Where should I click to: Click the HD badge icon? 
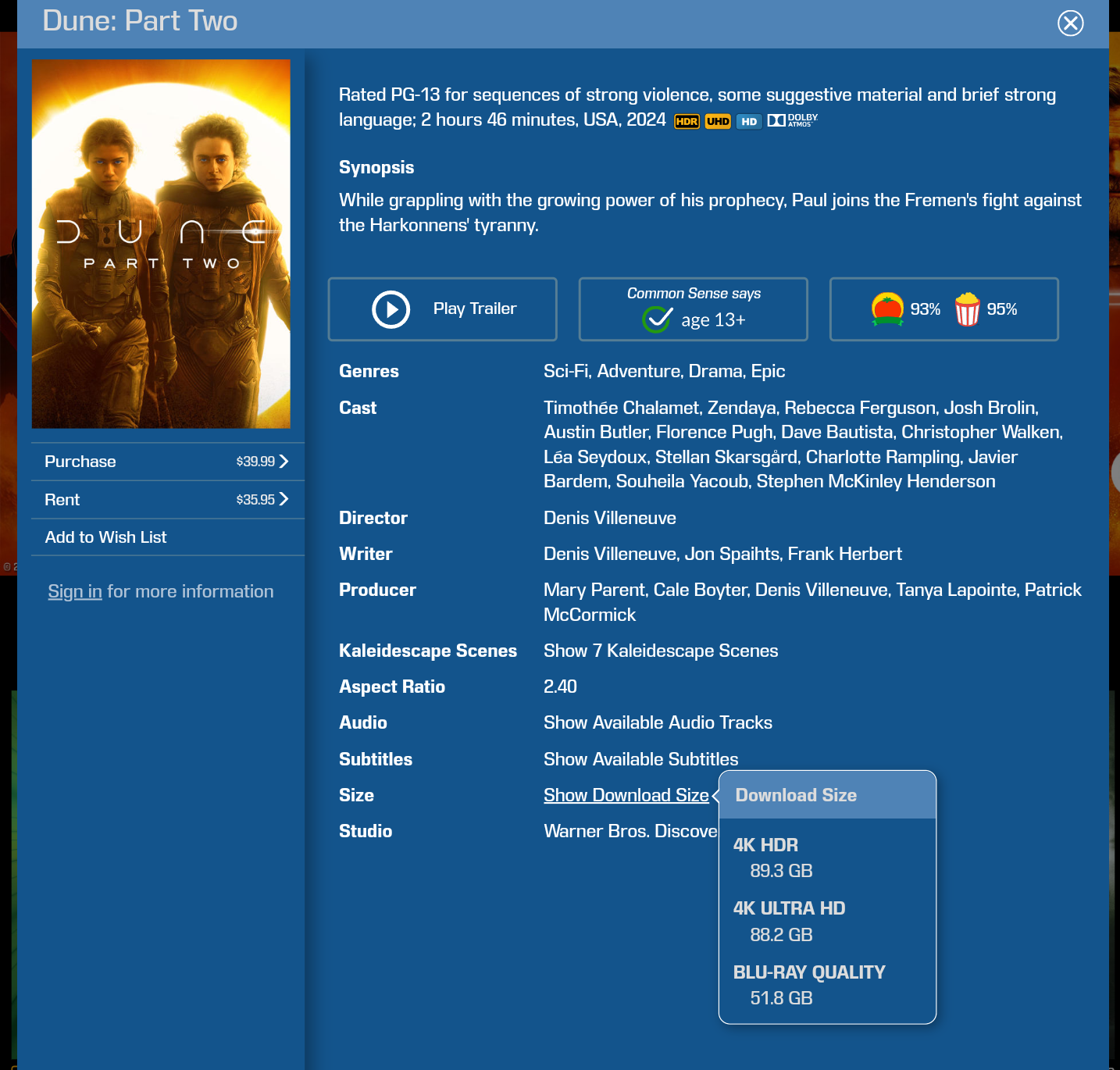[x=749, y=121]
